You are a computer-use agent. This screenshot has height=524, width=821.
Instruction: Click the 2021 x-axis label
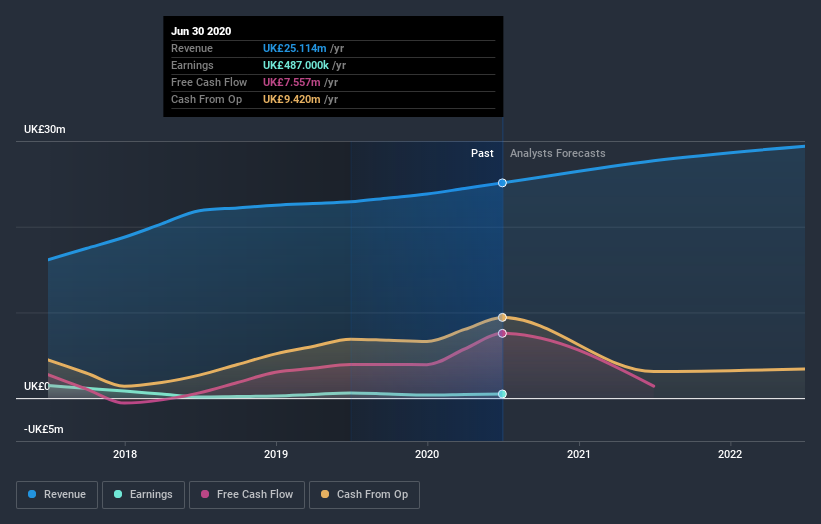(579, 454)
